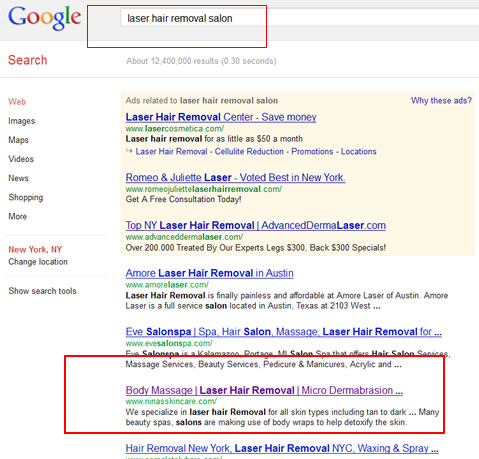Open Laser Hair Removal Center - Save money ad

coord(221,117)
